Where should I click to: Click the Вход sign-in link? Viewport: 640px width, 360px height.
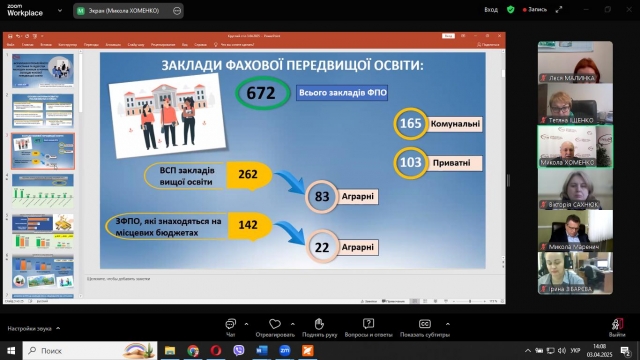491,10
